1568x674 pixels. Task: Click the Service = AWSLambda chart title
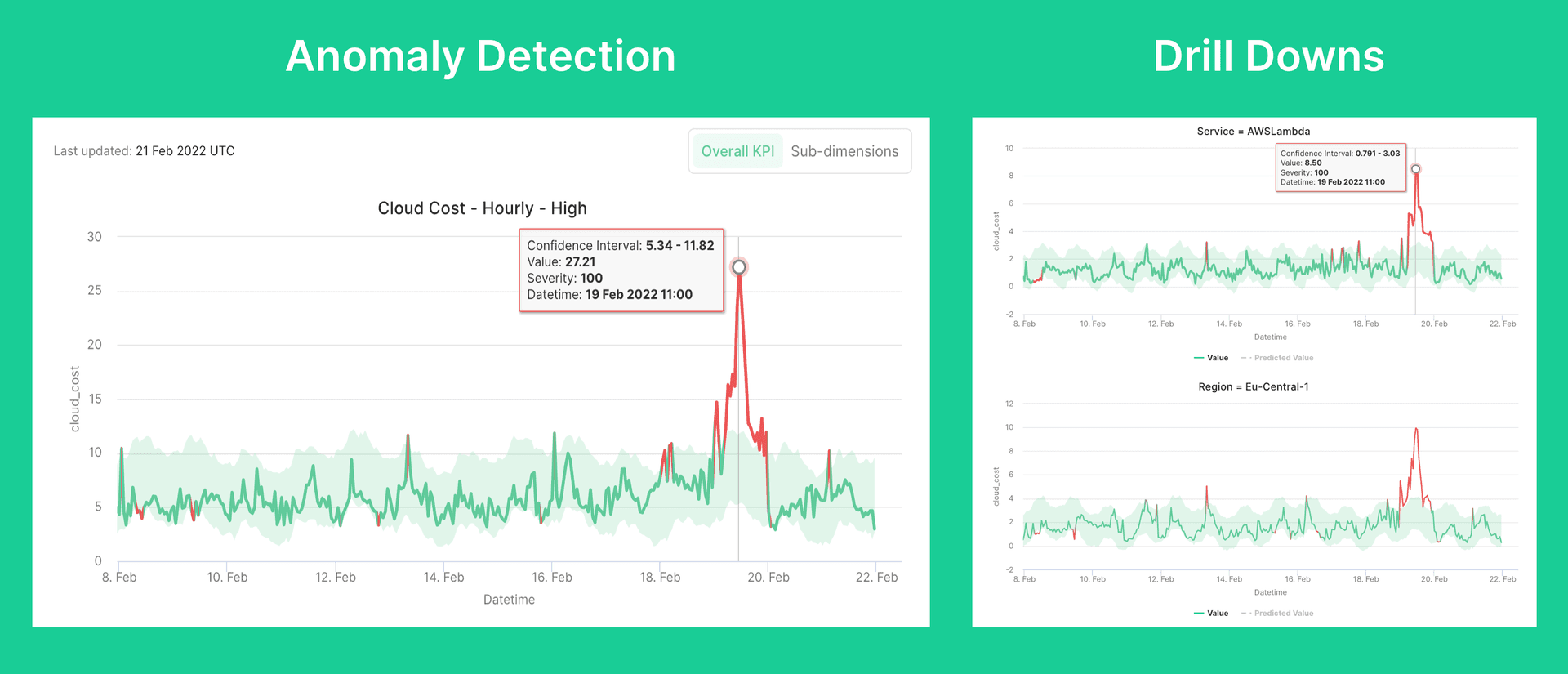(1254, 131)
